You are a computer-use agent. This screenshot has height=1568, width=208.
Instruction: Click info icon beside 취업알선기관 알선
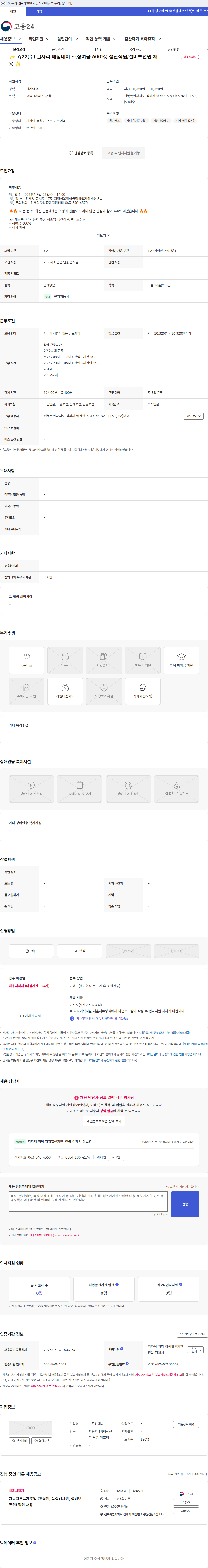click(117, 1284)
